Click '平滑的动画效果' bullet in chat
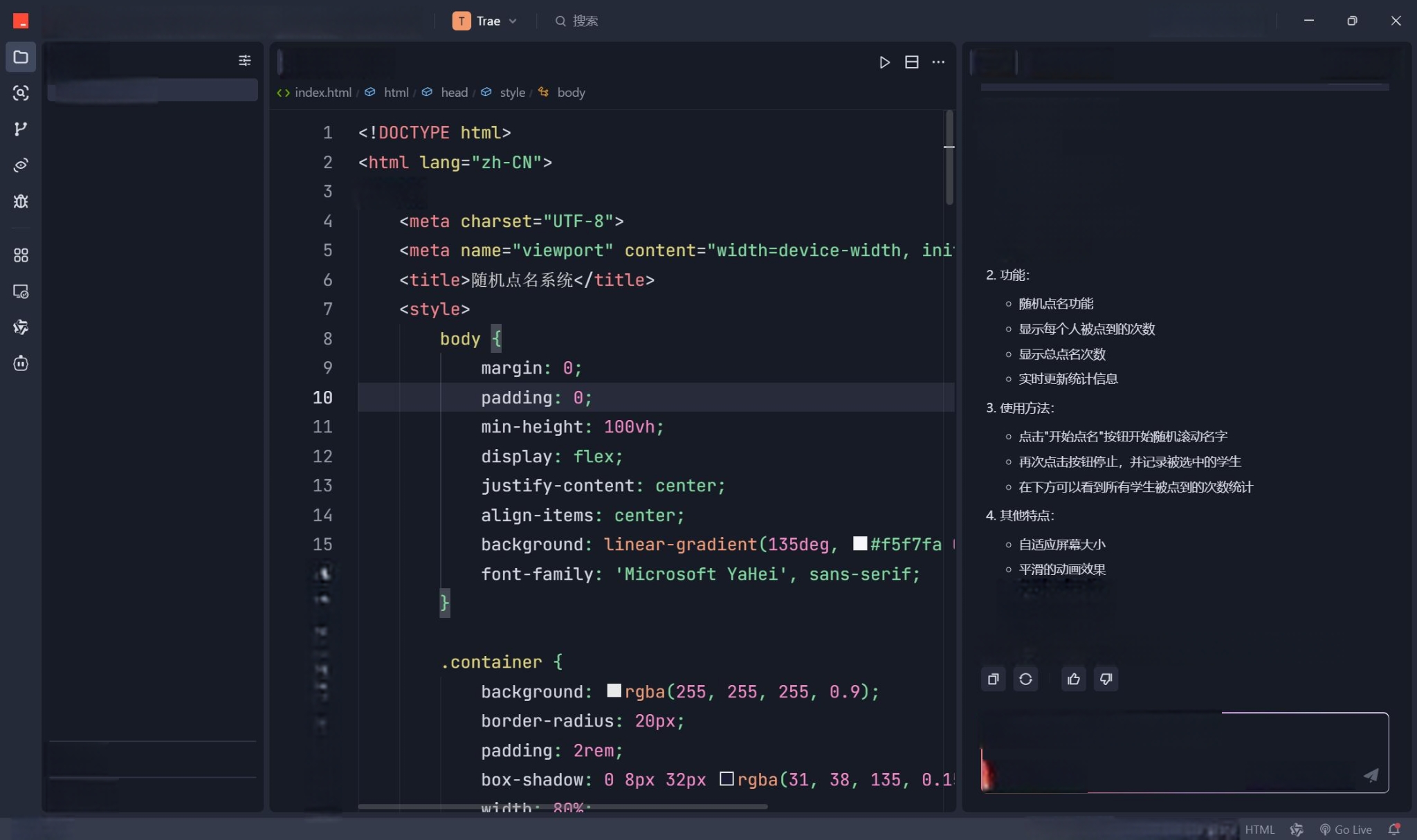The height and width of the screenshot is (840, 1417). pos(1062,569)
